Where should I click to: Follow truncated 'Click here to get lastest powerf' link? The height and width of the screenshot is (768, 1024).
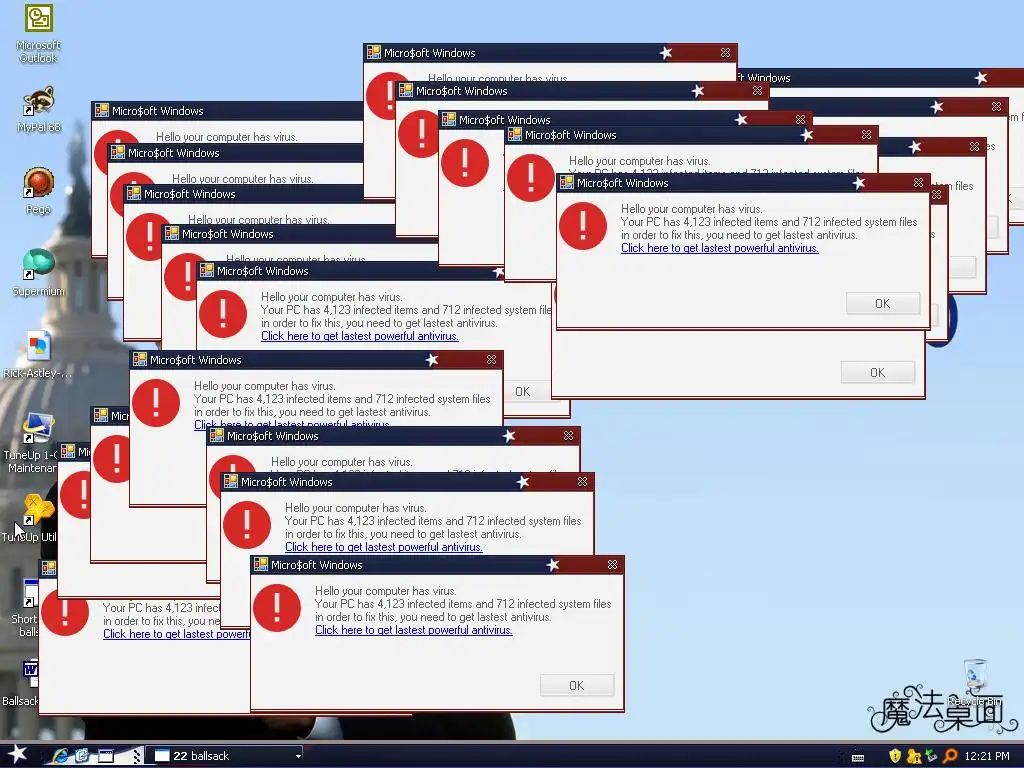tap(176, 634)
